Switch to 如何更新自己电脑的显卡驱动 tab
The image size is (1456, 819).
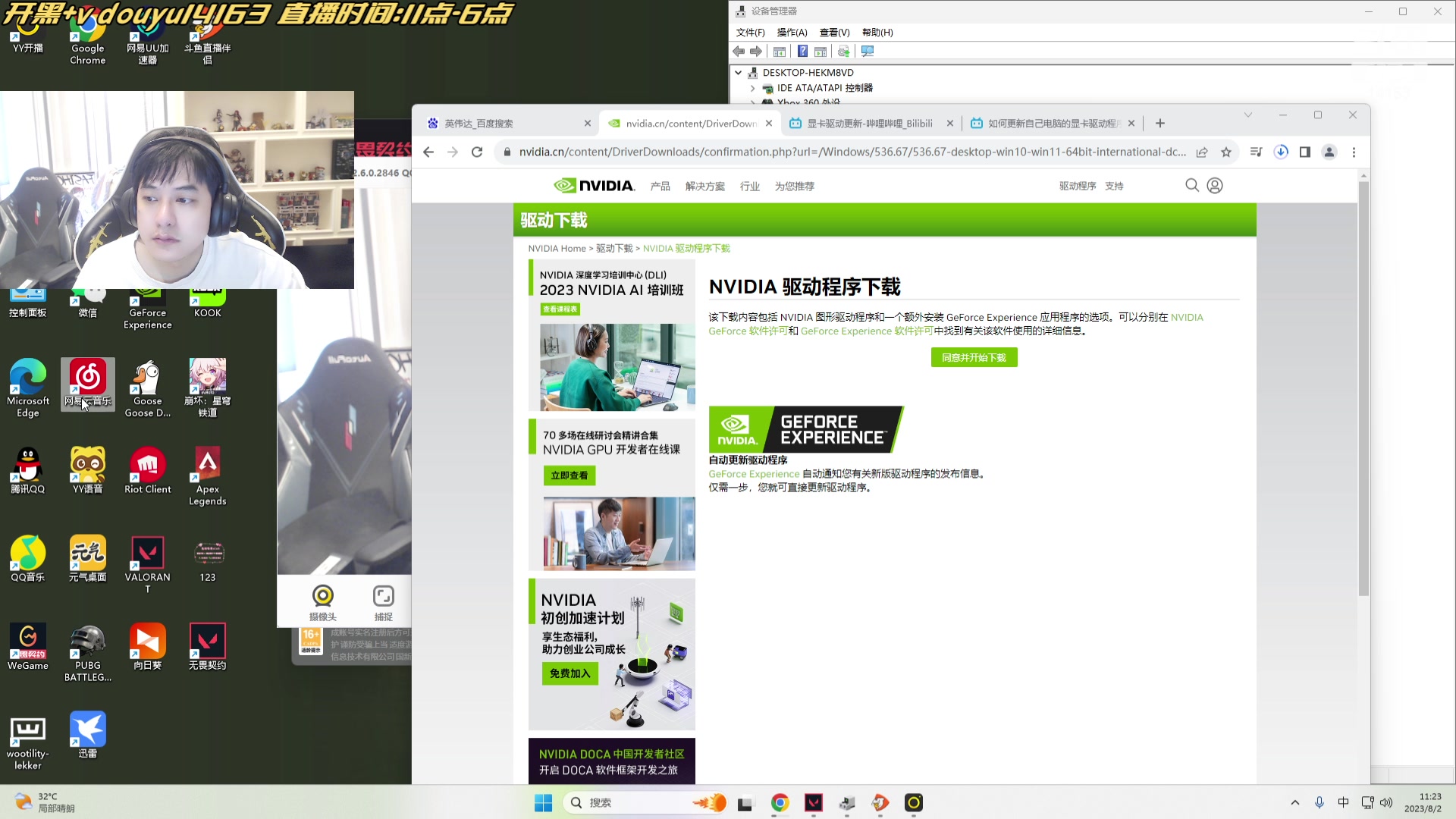(1053, 124)
